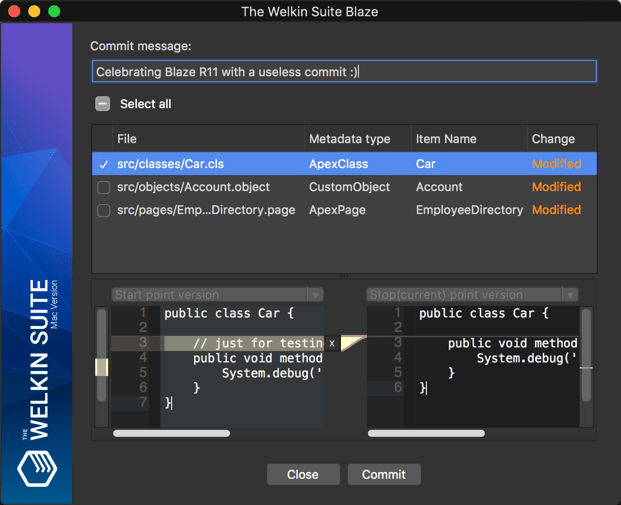Click the left diff vertical scrollbar
This screenshot has height=505, width=621.
[x=102, y=355]
